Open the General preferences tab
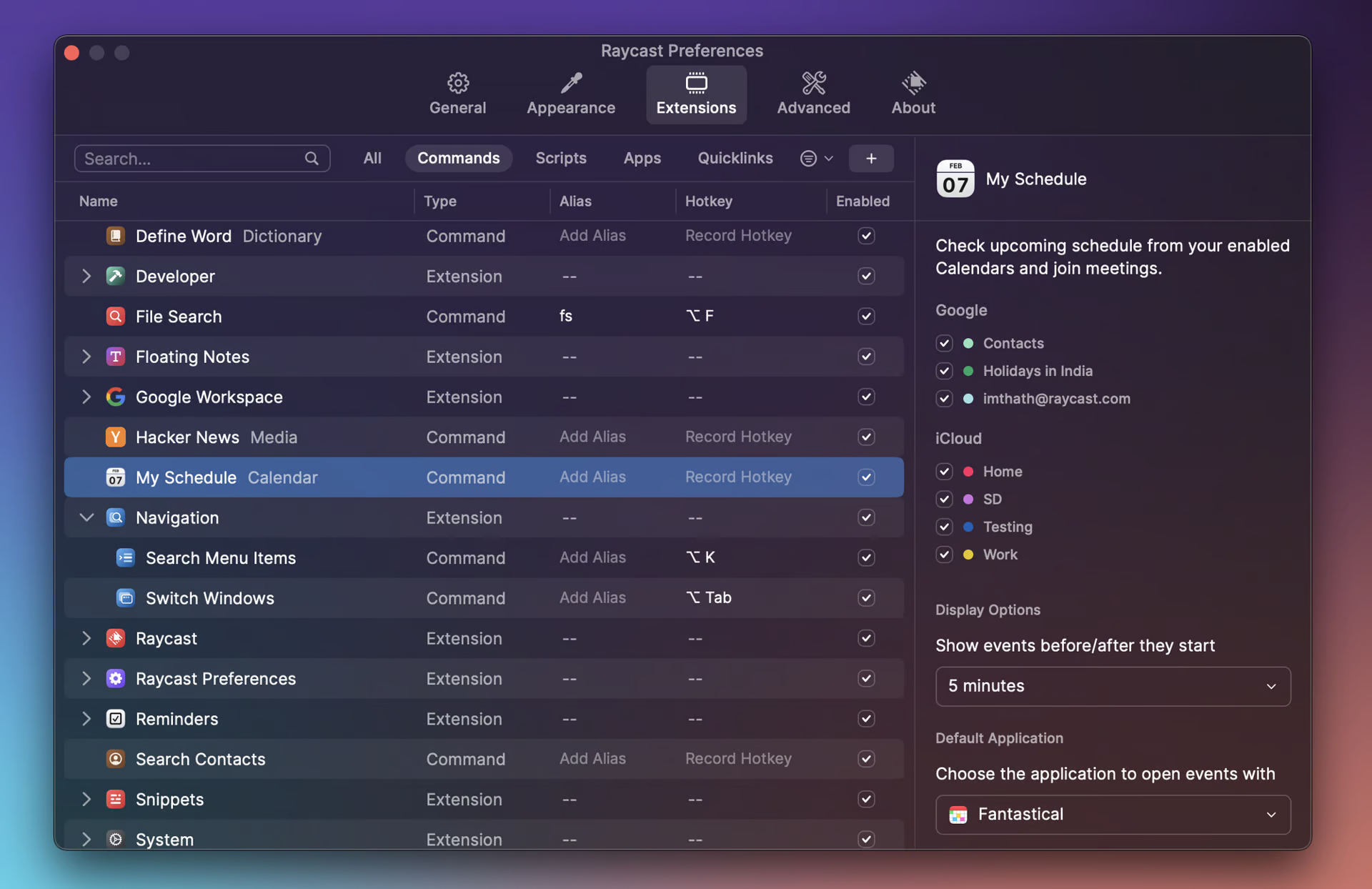Image resolution: width=1372 pixels, height=889 pixels. 457,94
